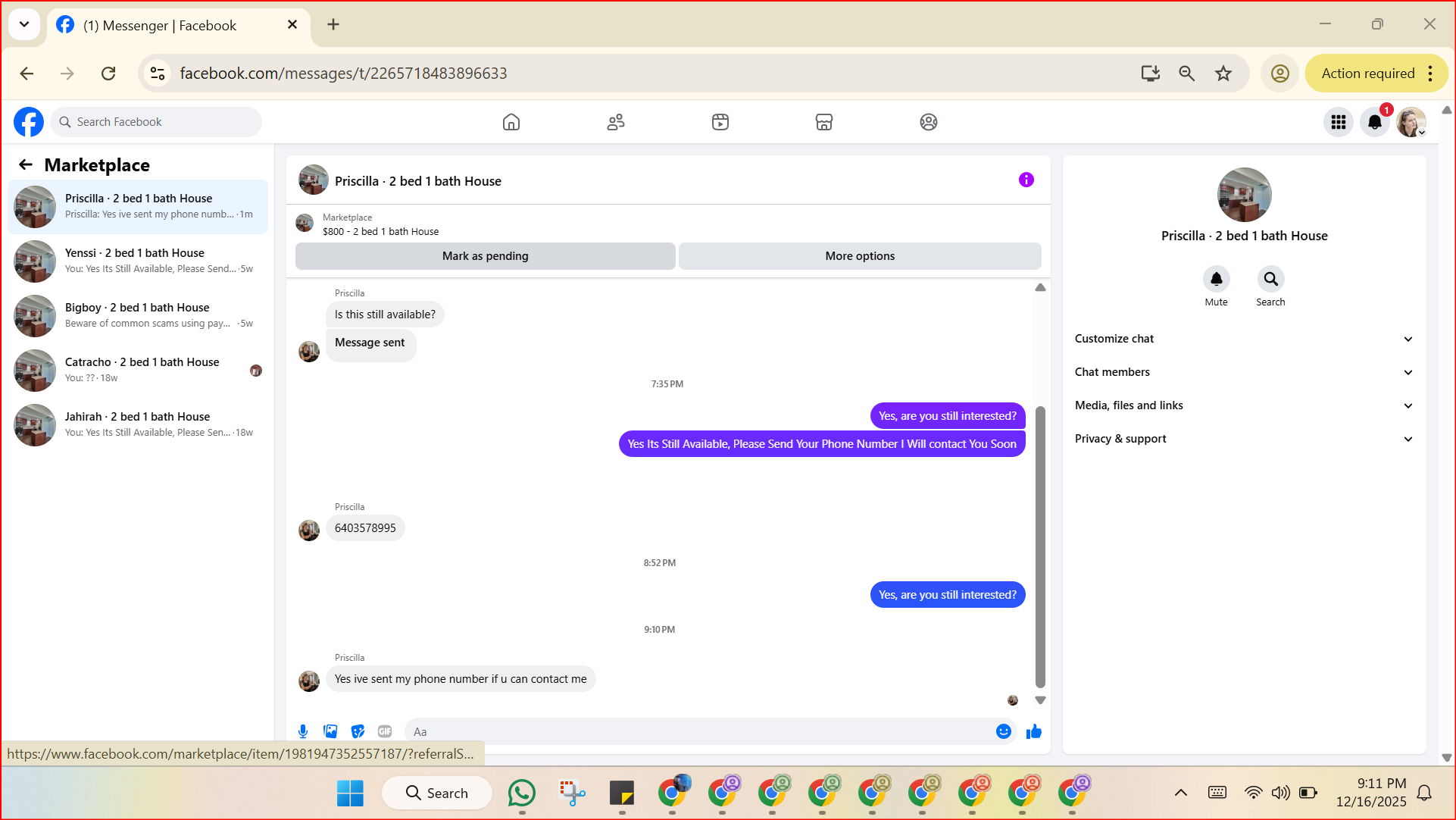Open the volume control in system tray
This screenshot has height=820, width=1456.
pyautogui.click(x=1280, y=793)
